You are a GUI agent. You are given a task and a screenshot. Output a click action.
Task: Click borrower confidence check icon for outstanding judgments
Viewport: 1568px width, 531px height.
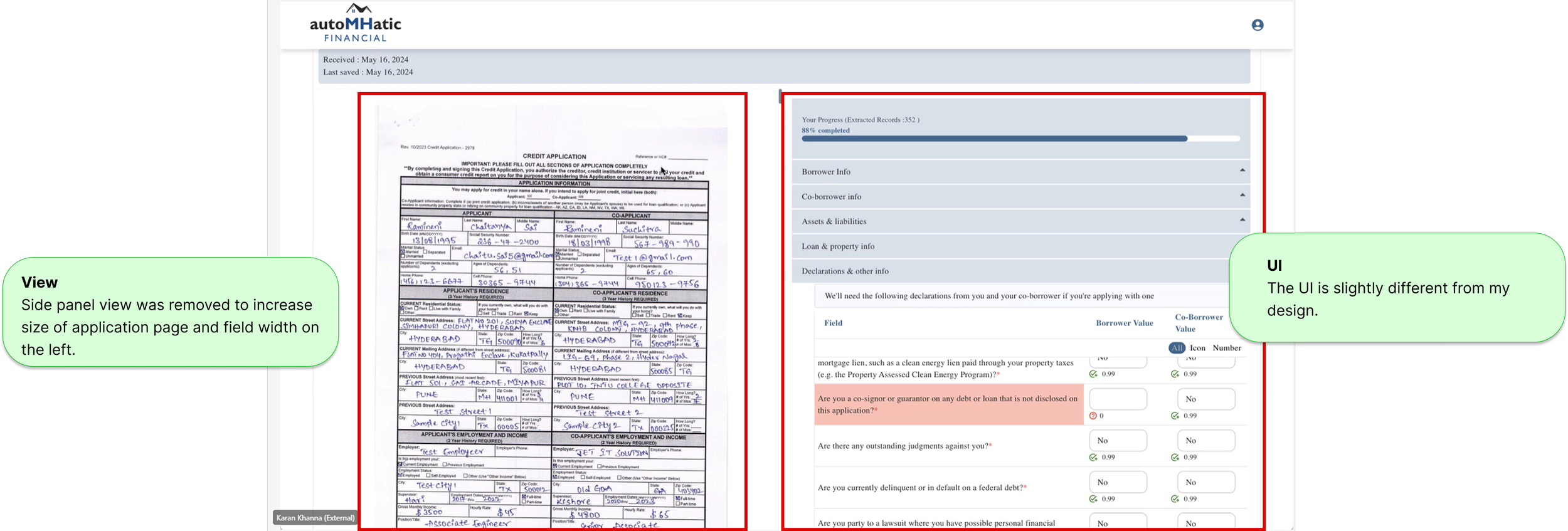pos(1093,457)
